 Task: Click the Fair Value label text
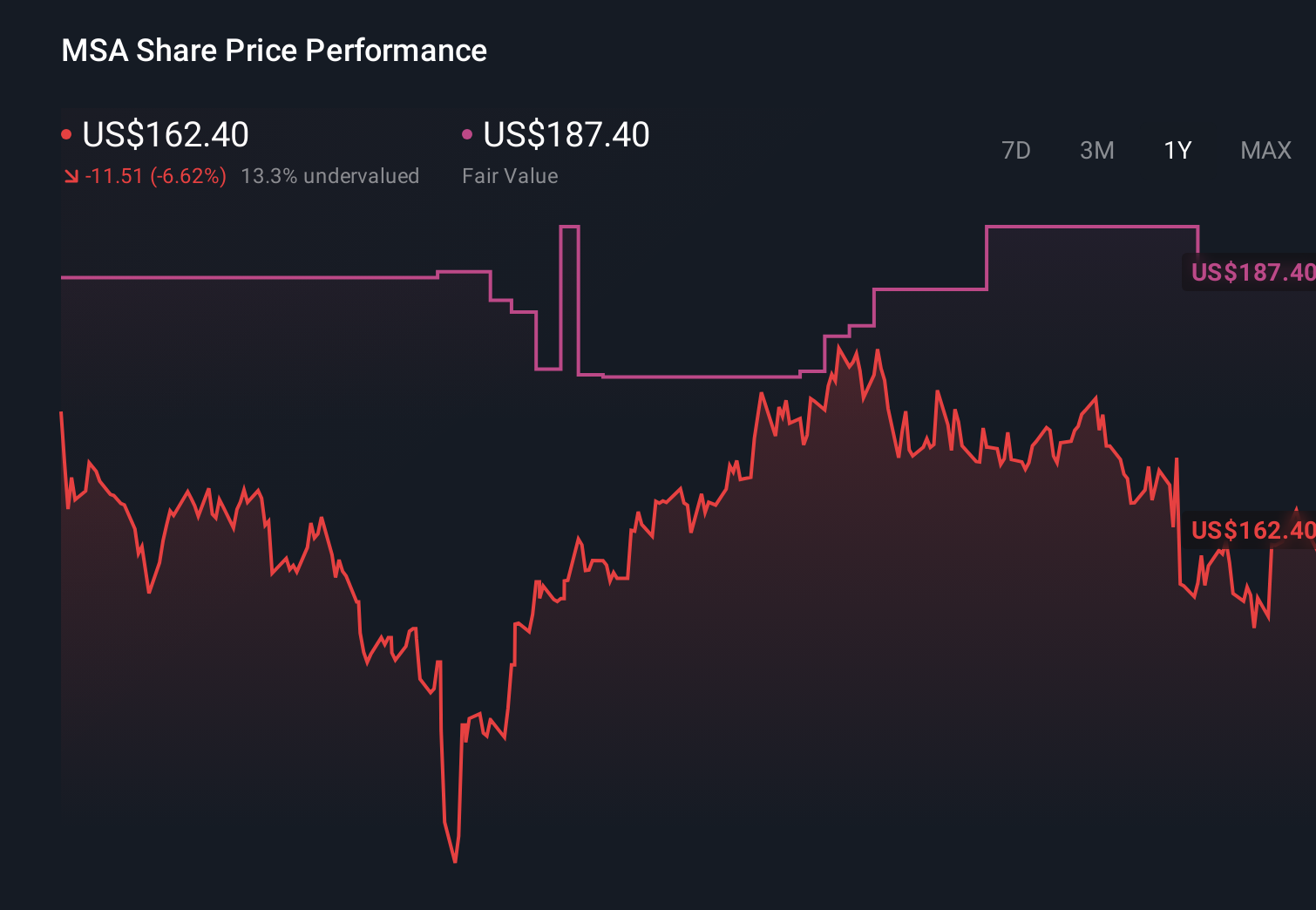pos(510,176)
